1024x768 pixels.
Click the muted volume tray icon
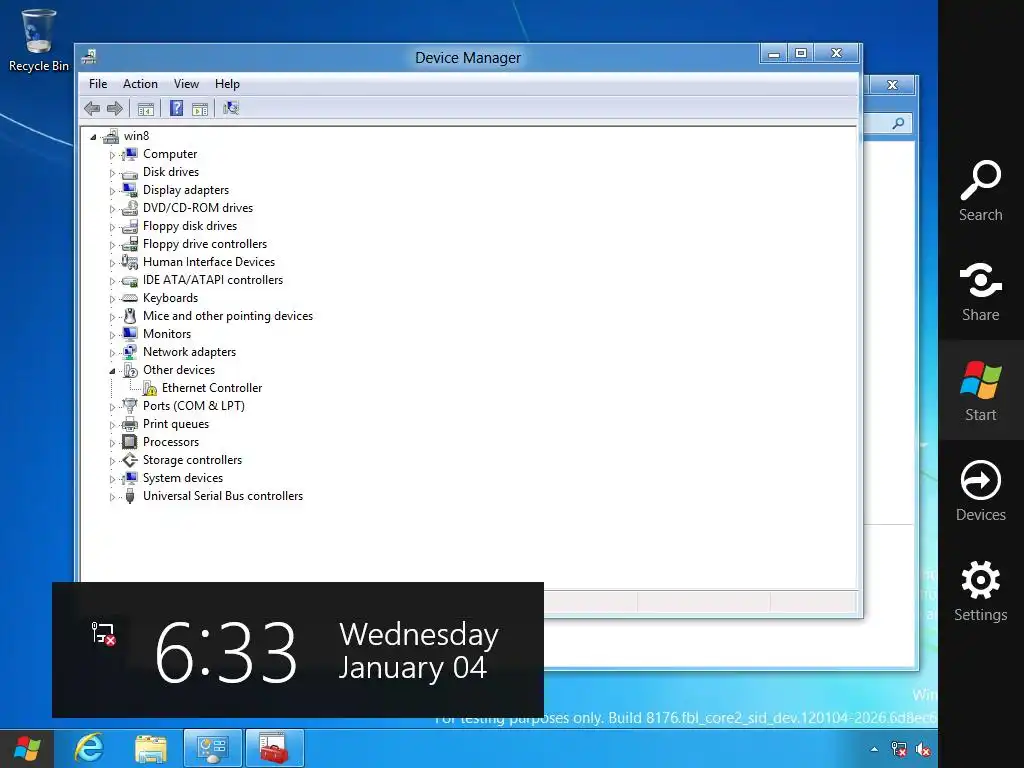click(923, 749)
